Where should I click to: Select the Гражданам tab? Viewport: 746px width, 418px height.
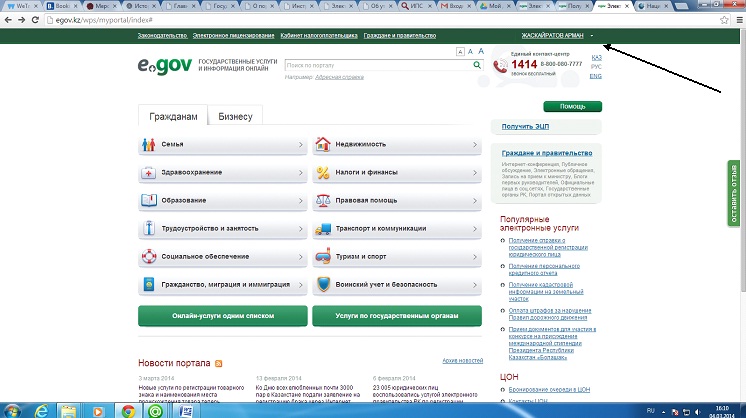click(x=172, y=116)
